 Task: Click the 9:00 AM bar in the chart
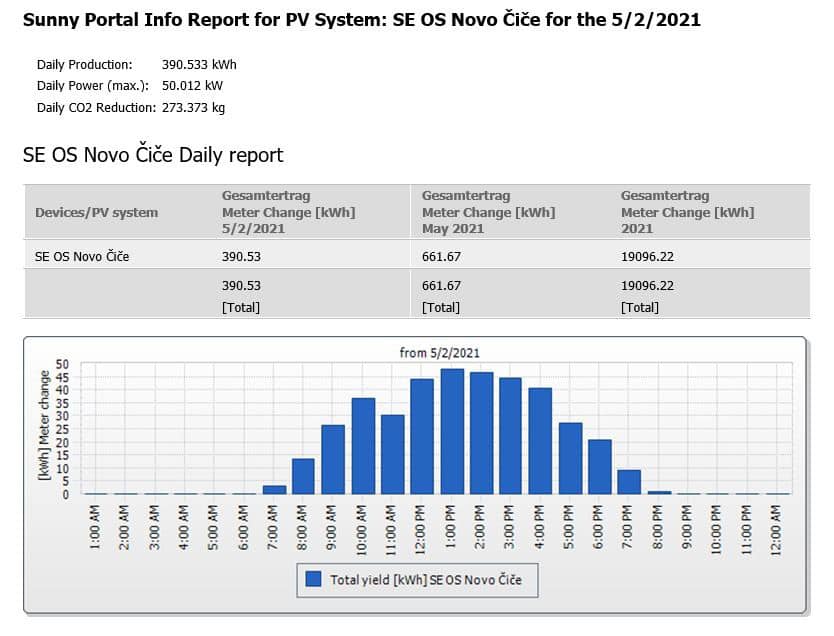click(x=333, y=459)
